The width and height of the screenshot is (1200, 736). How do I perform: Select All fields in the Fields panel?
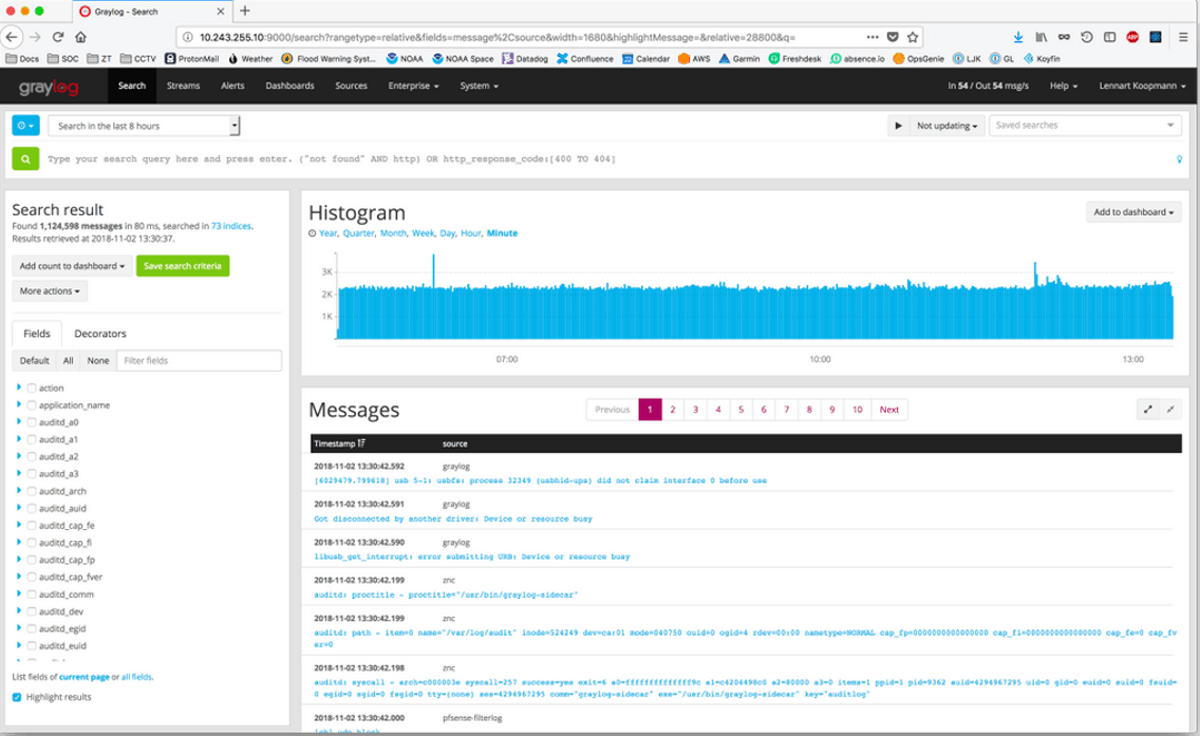68,360
